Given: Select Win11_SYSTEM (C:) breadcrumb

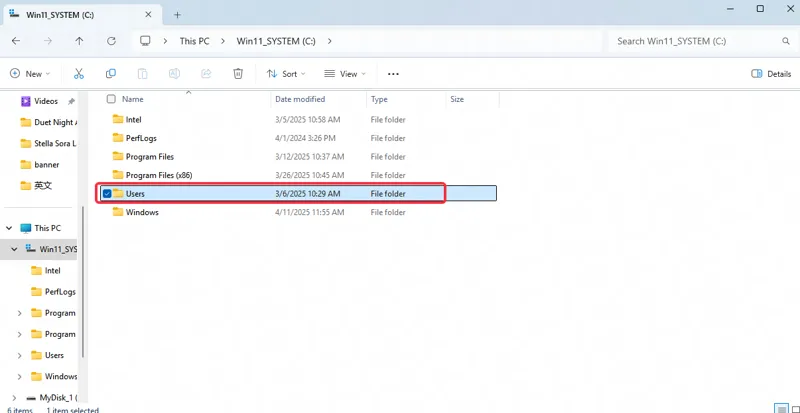Looking at the screenshot, I should coord(276,41).
